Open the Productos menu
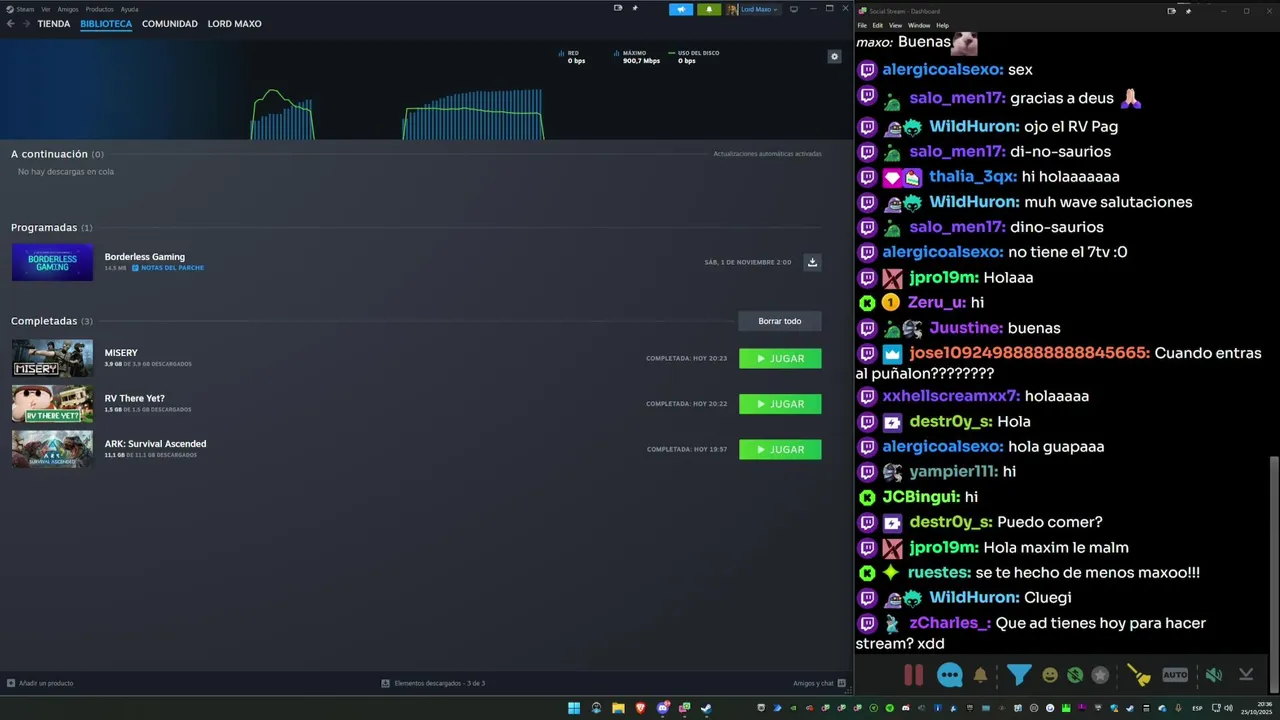The image size is (1280, 720). pyautogui.click(x=100, y=9)
